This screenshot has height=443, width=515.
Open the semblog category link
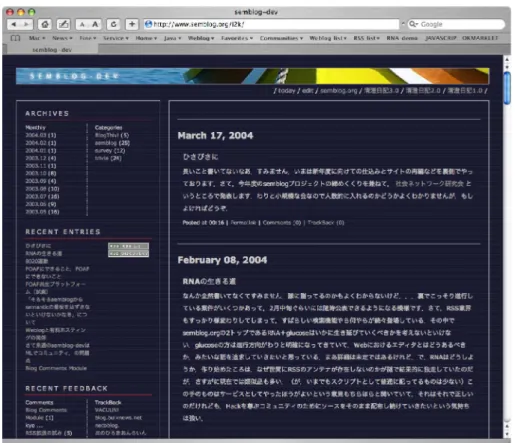[x=112, y=143]
